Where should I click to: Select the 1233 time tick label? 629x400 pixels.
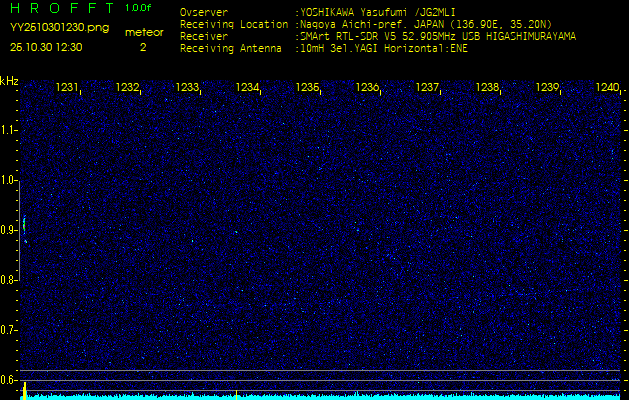[187, 88]
